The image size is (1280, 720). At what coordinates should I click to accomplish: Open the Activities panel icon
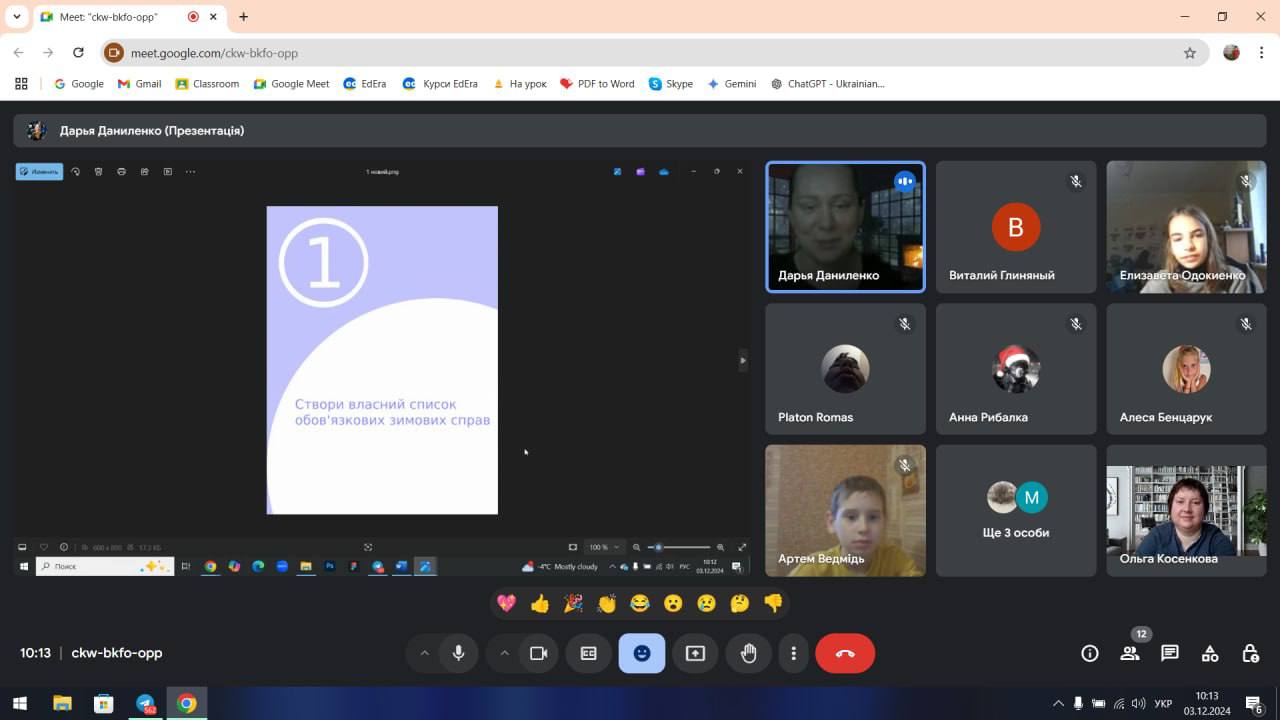[x=1210, y=653]
